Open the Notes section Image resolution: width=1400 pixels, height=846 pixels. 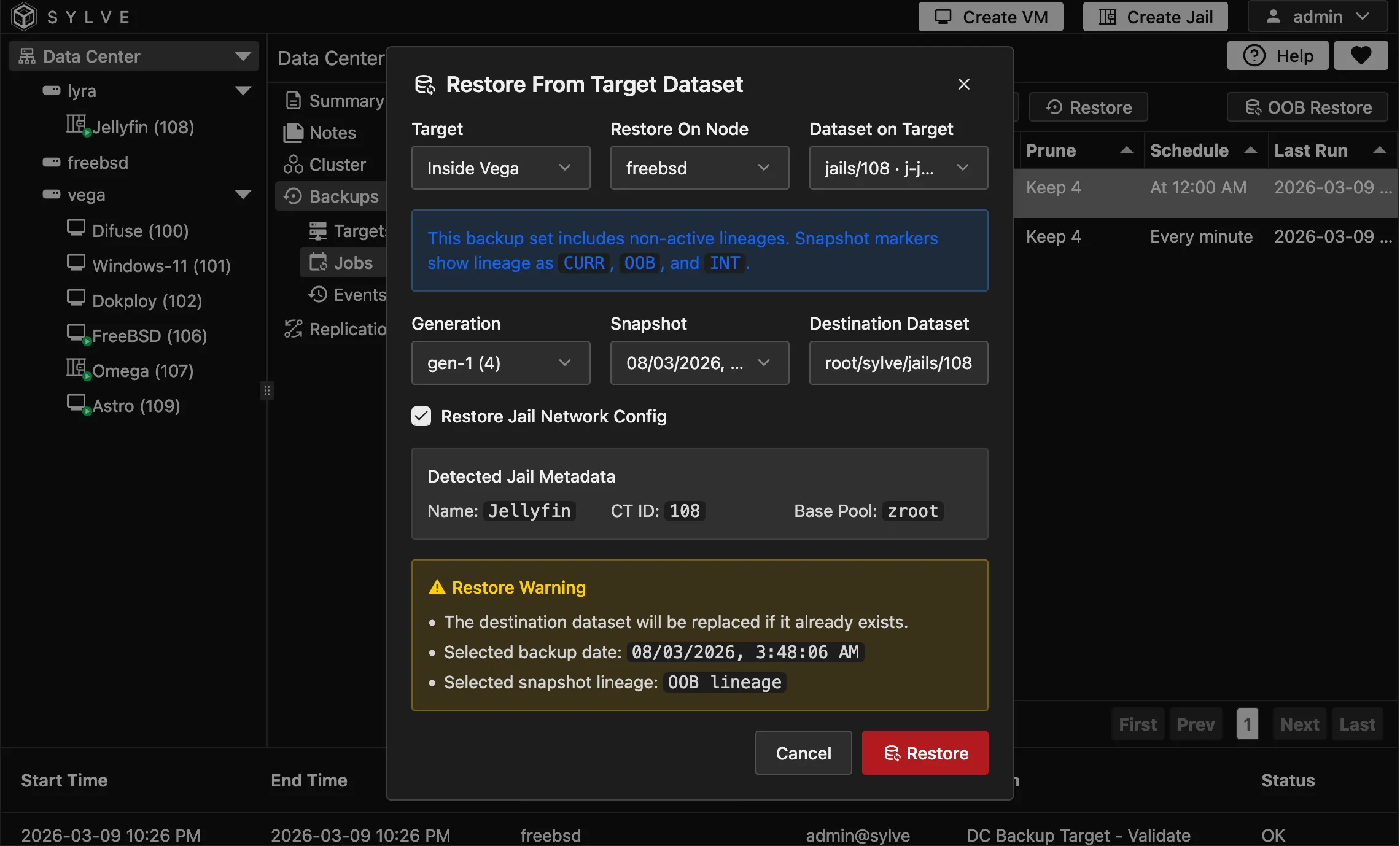tap(332, 133)
